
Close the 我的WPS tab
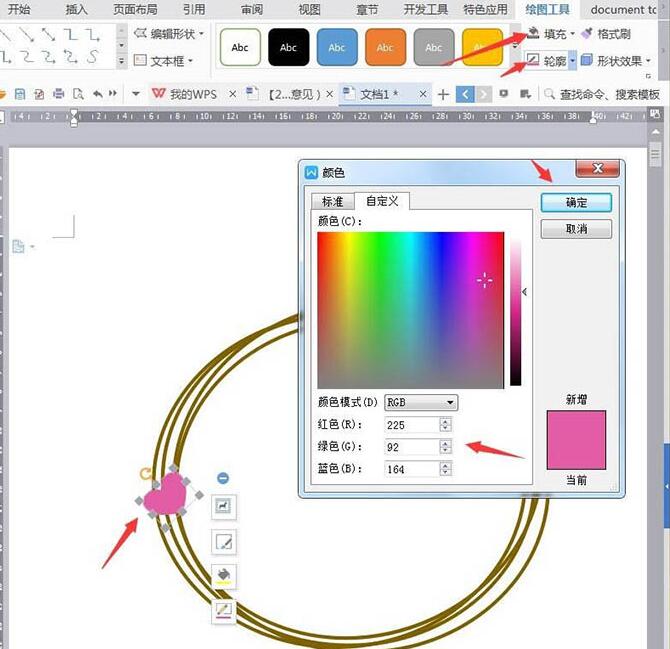tap(232, 94)
